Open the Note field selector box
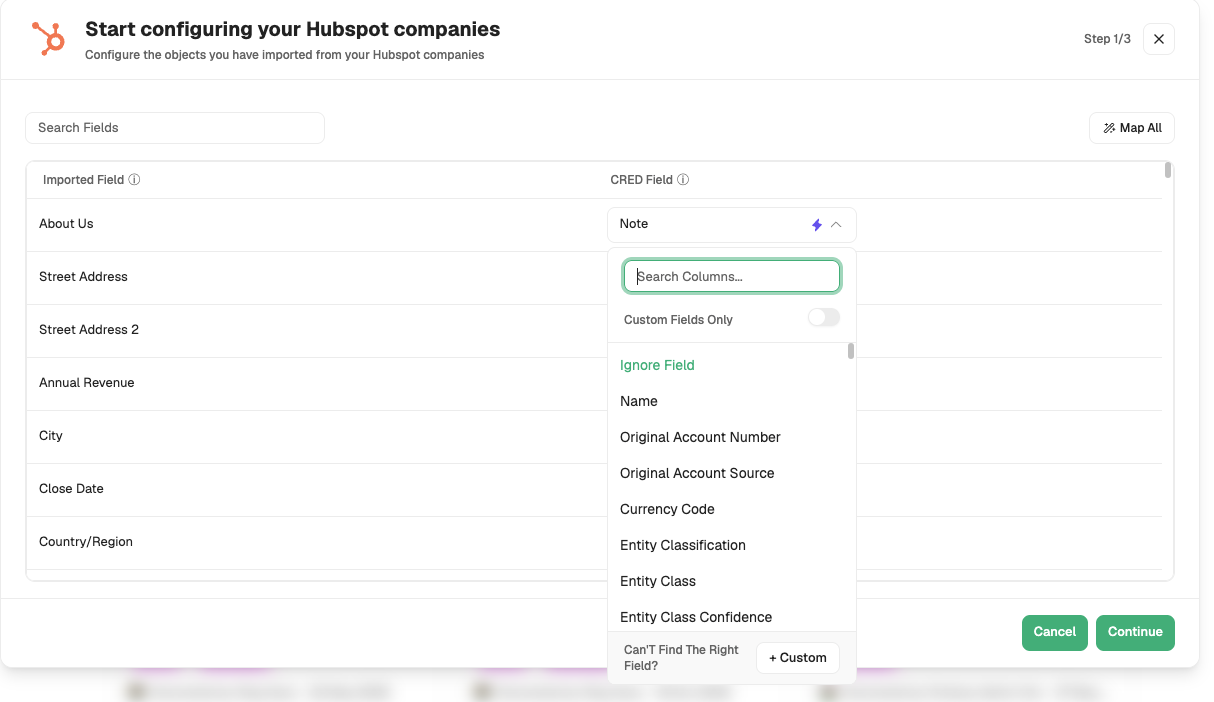Image resolution: width=1214 pixels, height=702 pixels. pos(732,225)
